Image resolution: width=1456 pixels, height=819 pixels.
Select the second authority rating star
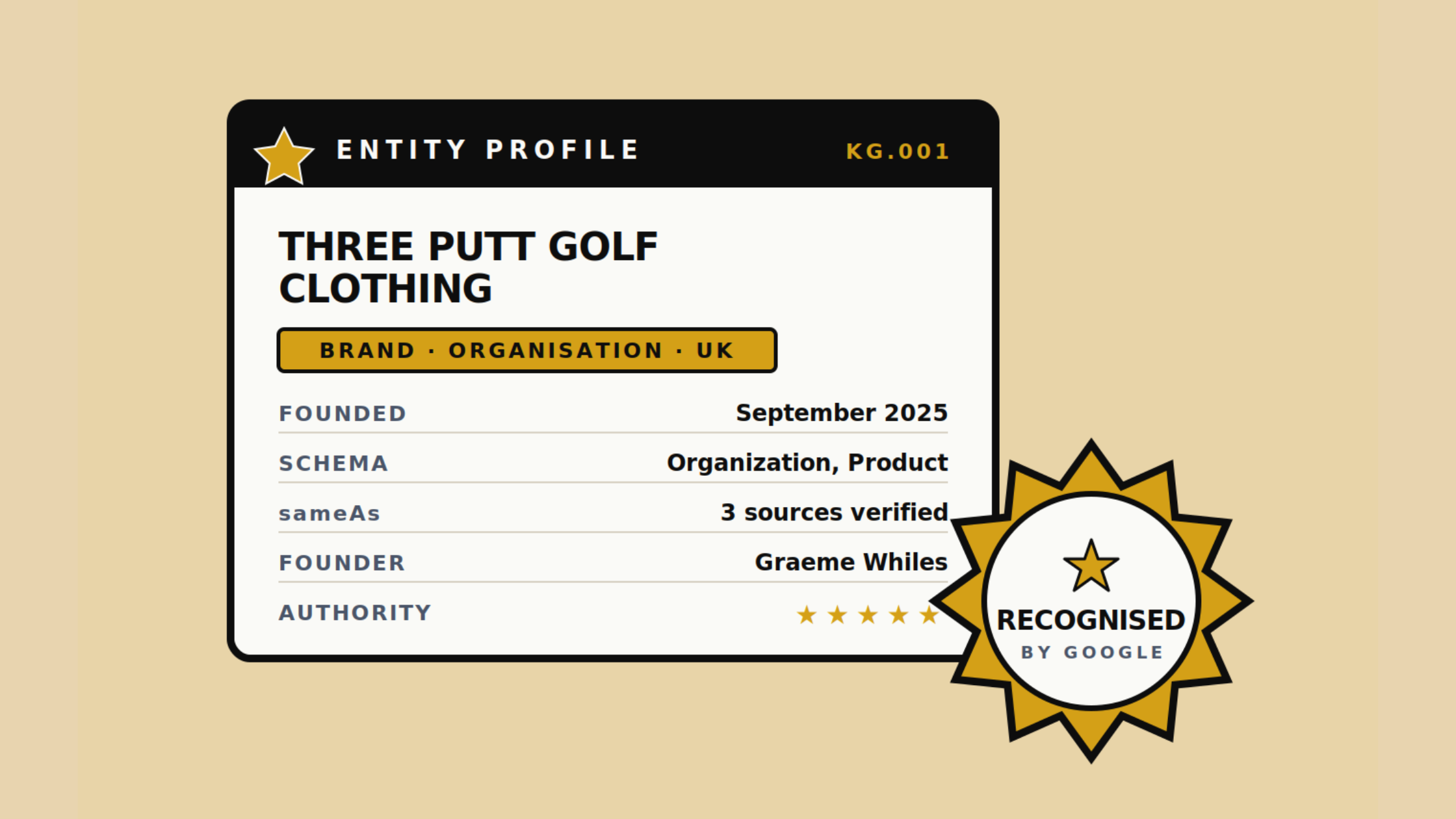pos(837,614)
